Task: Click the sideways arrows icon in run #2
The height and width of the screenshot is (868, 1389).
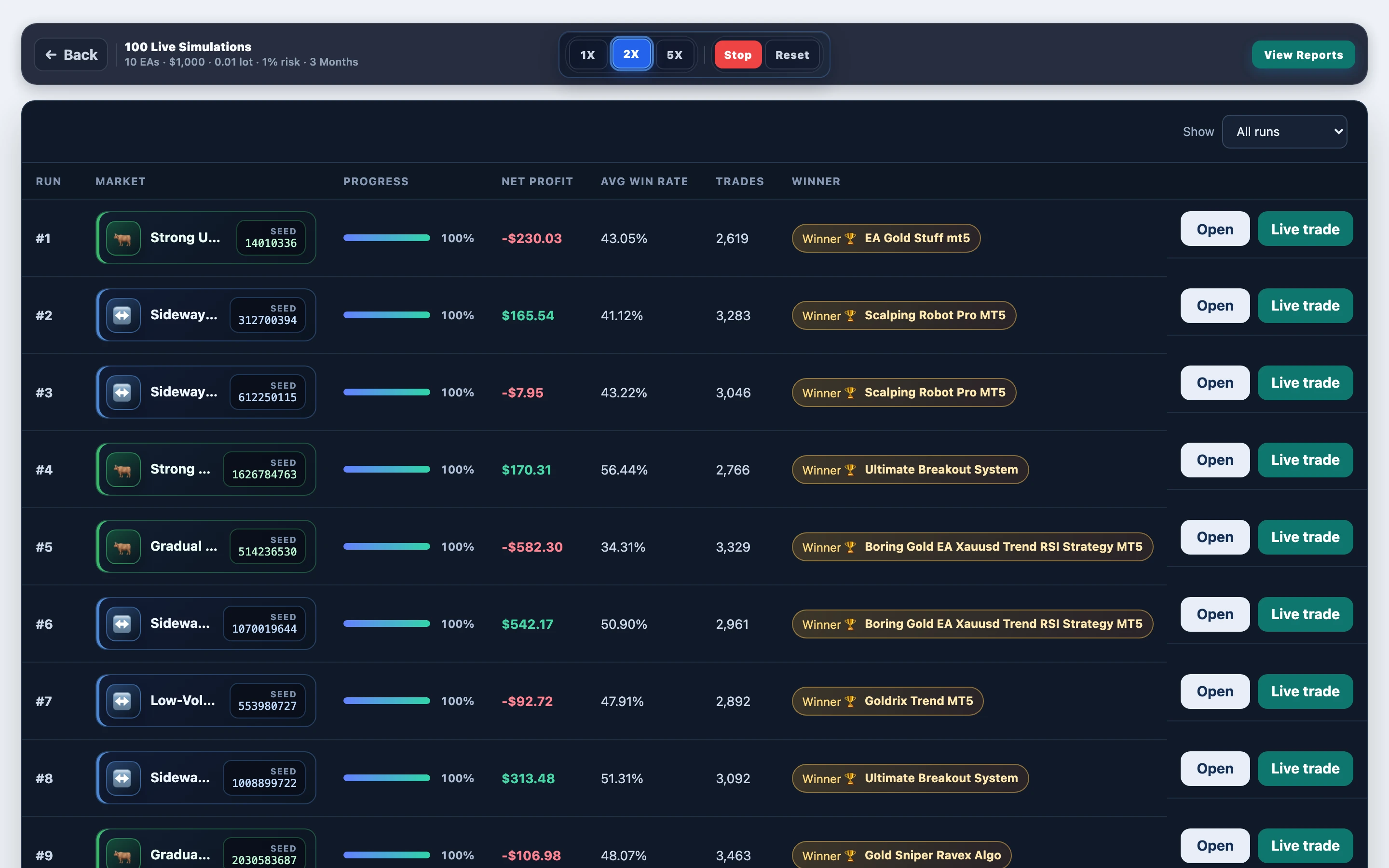Action: pos(123,315)
